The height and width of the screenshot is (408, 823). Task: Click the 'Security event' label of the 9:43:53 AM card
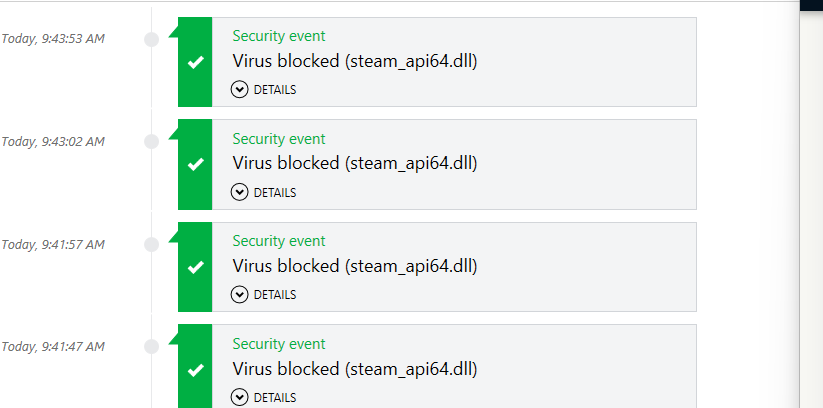[x=279, y=36]
